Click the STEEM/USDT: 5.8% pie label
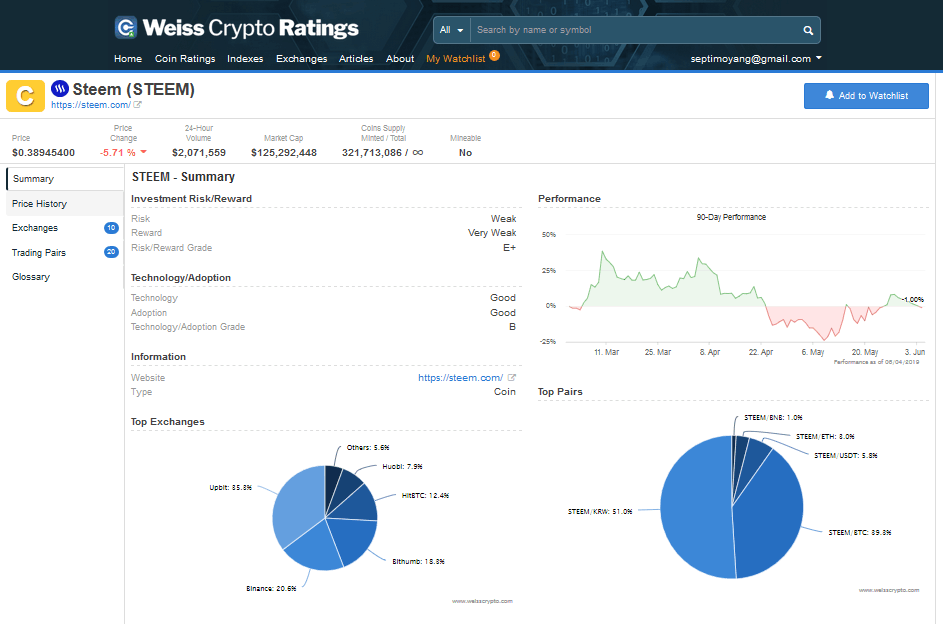Screen dimensions: 943x624 [846, 456]
